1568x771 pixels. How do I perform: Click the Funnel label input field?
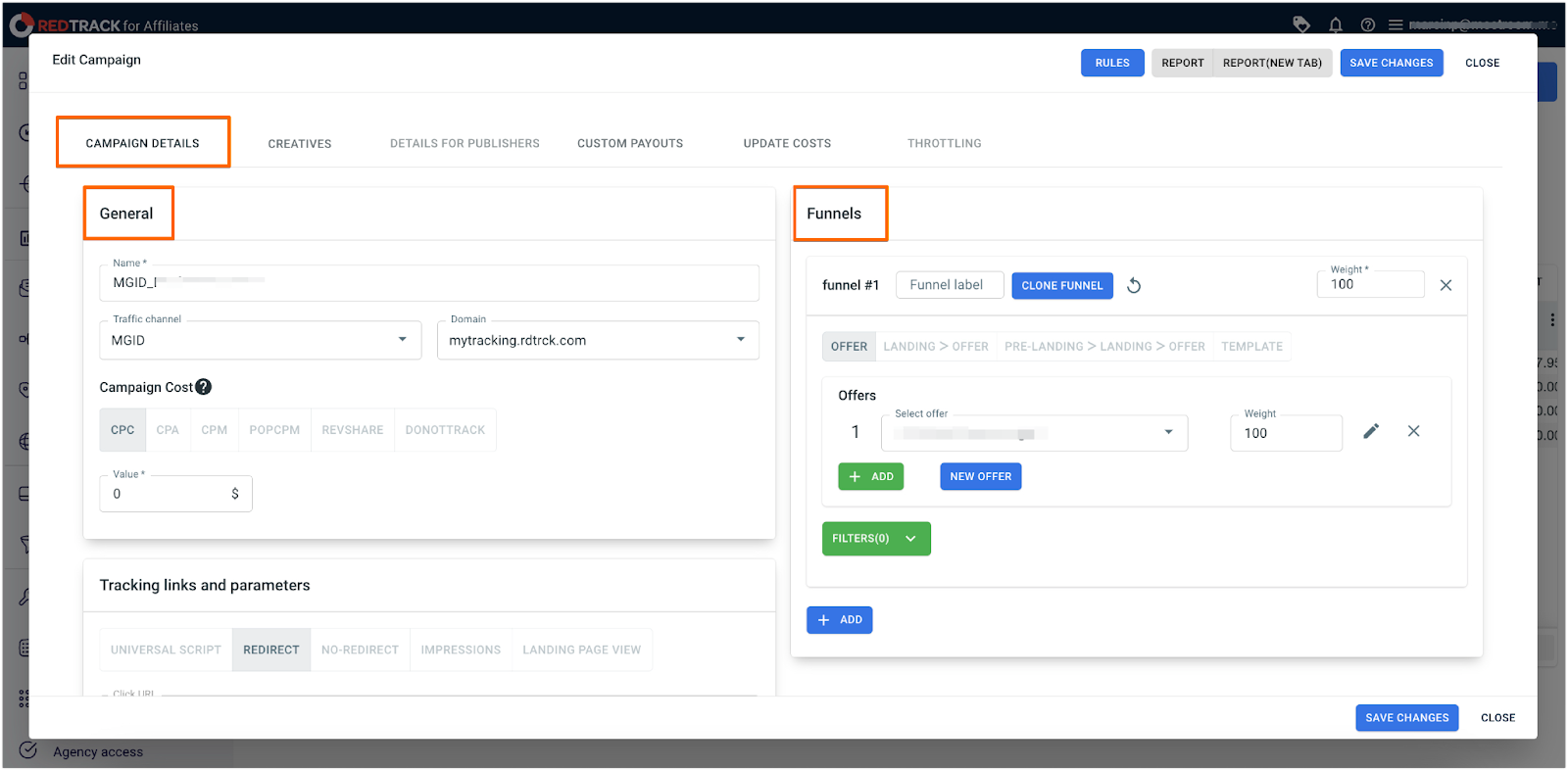click(x=949, y=285)
